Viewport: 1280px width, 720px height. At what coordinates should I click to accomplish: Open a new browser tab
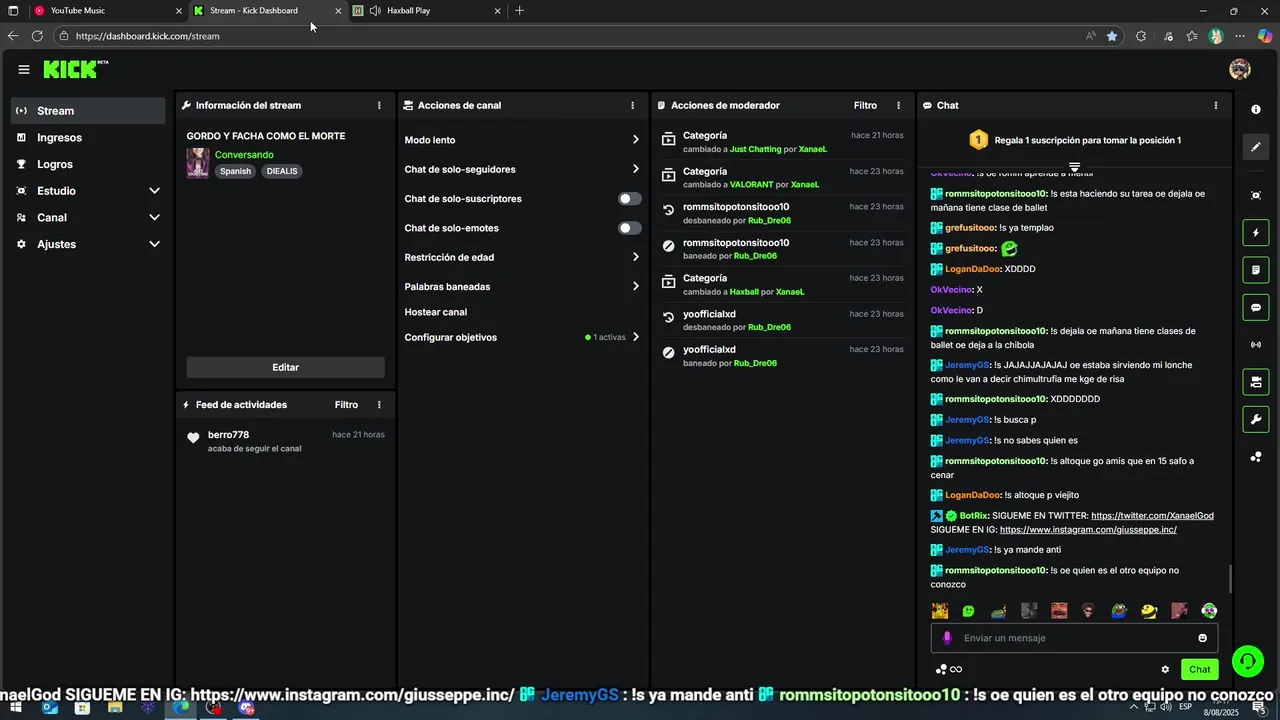tap(519, 11)
